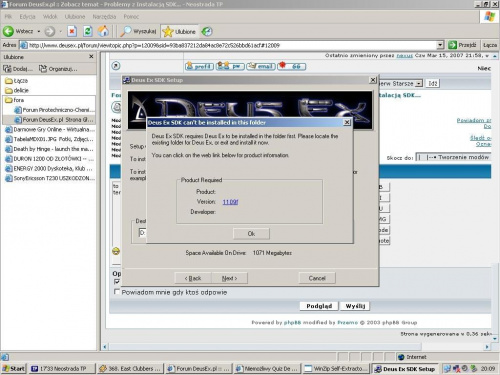Open Darmowe Gry Online favorite
The image size is (500, 375).
point(50,129)
